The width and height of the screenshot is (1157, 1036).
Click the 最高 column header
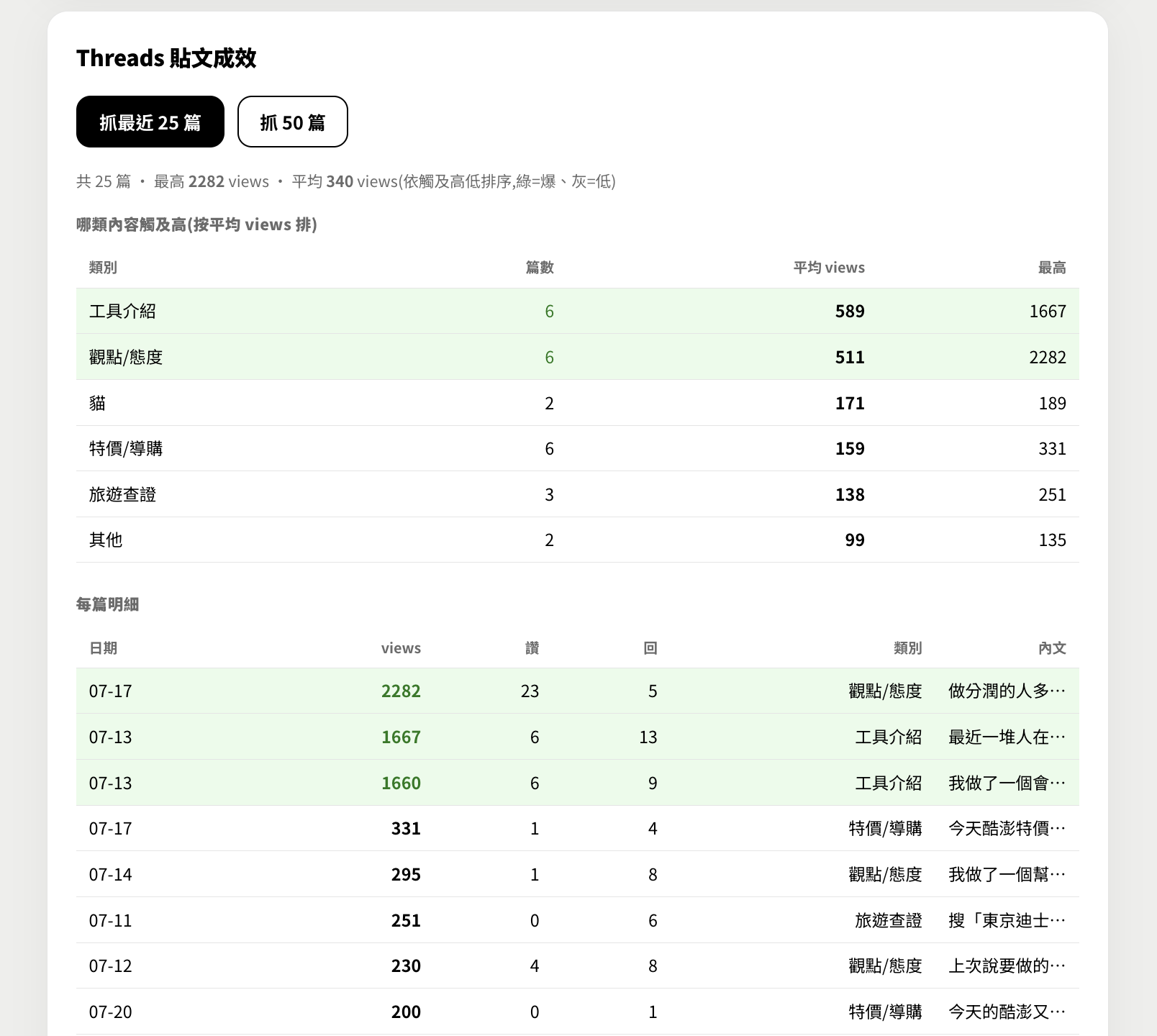click(1052, 268)
